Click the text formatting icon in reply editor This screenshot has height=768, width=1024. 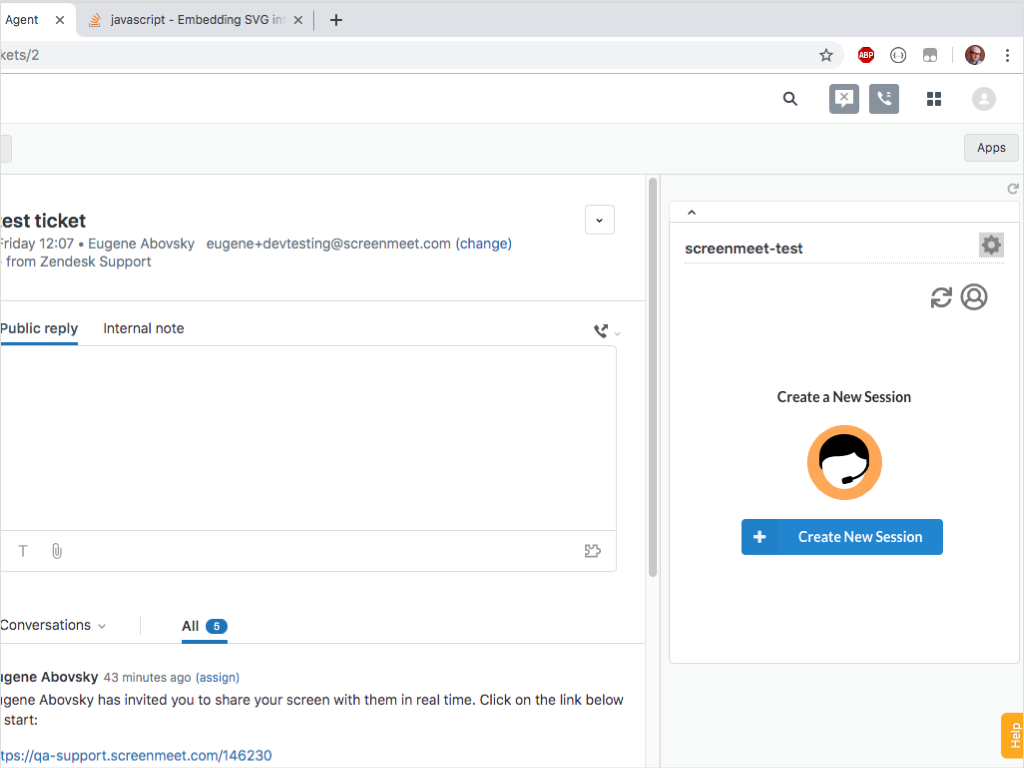point(22,550)
